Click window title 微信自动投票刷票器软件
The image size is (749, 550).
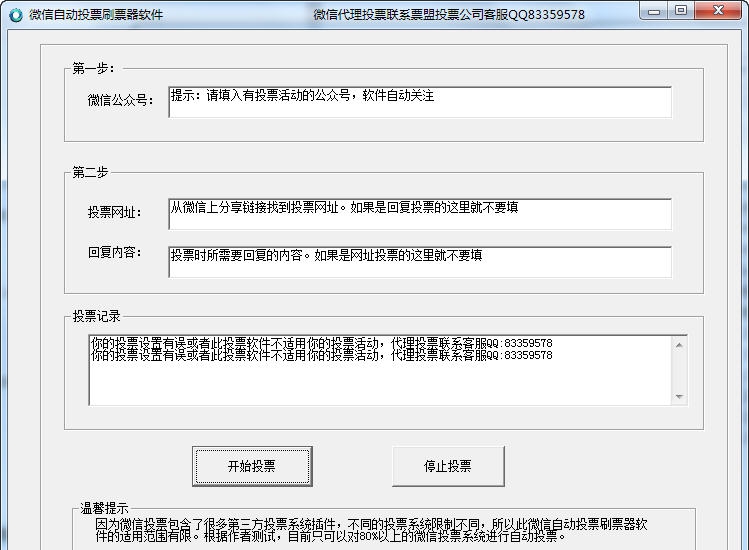tap(96, 15)
